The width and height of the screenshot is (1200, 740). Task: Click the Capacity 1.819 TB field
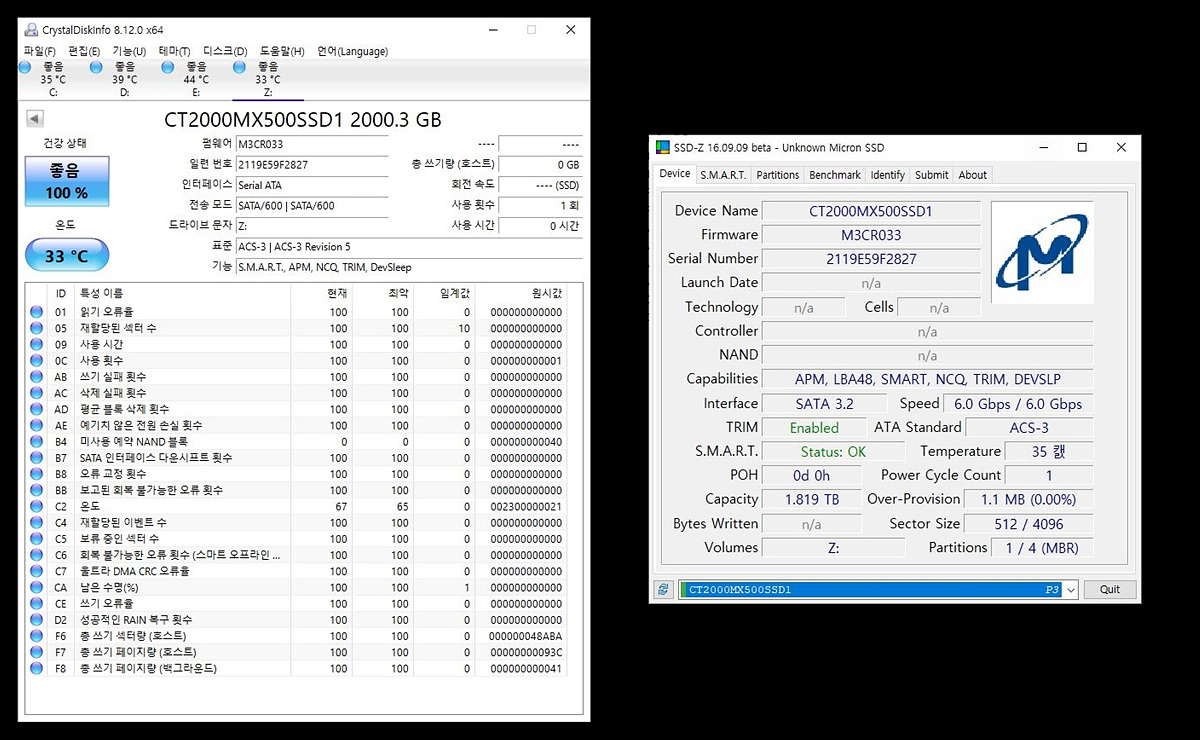[811, 499]
